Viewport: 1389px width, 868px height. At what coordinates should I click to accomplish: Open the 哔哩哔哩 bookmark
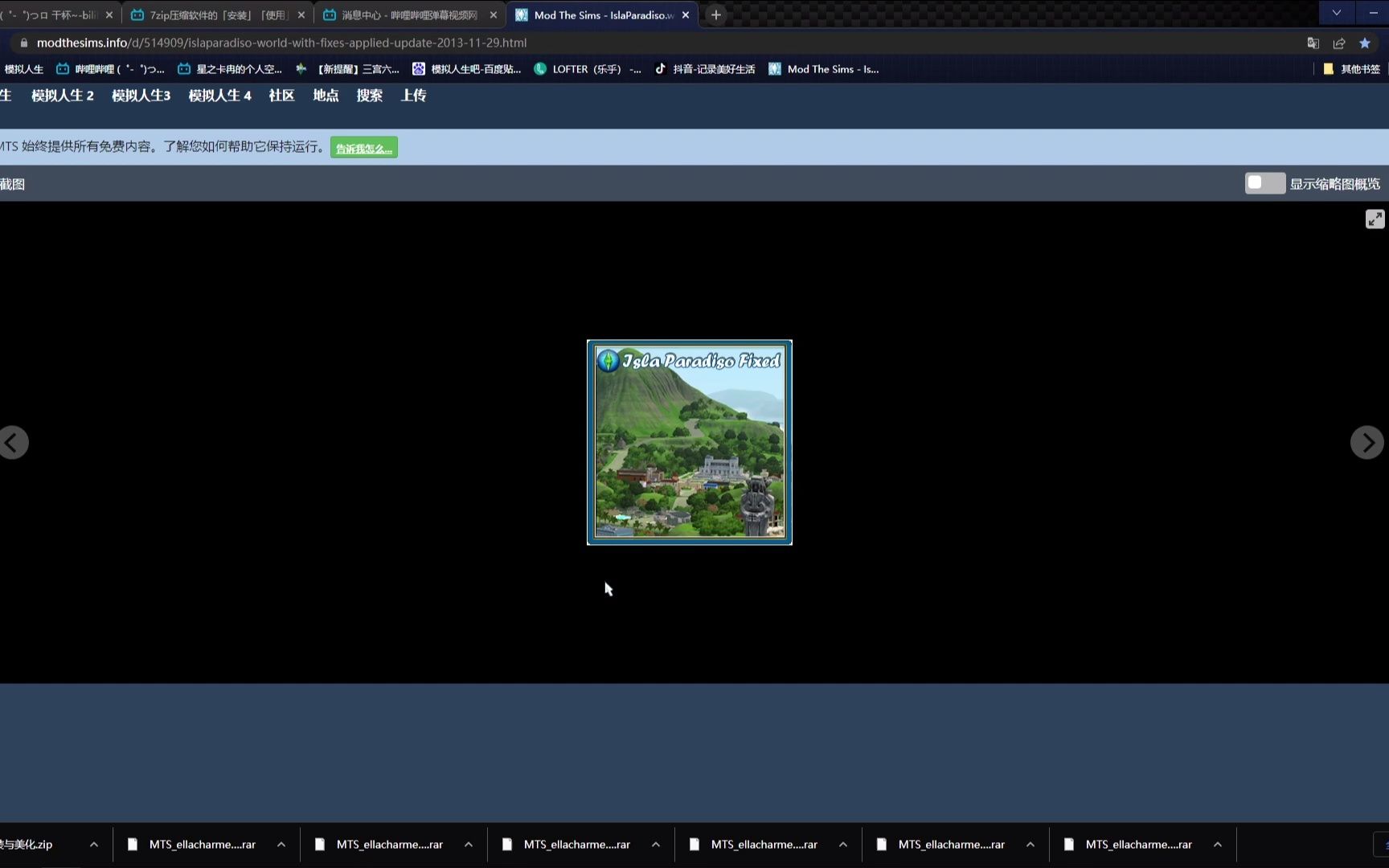pyautogui.click(x=110, y=69)
